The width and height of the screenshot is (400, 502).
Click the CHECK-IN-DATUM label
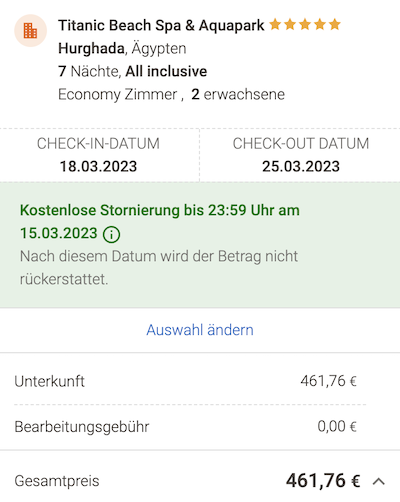click(98, 144)
